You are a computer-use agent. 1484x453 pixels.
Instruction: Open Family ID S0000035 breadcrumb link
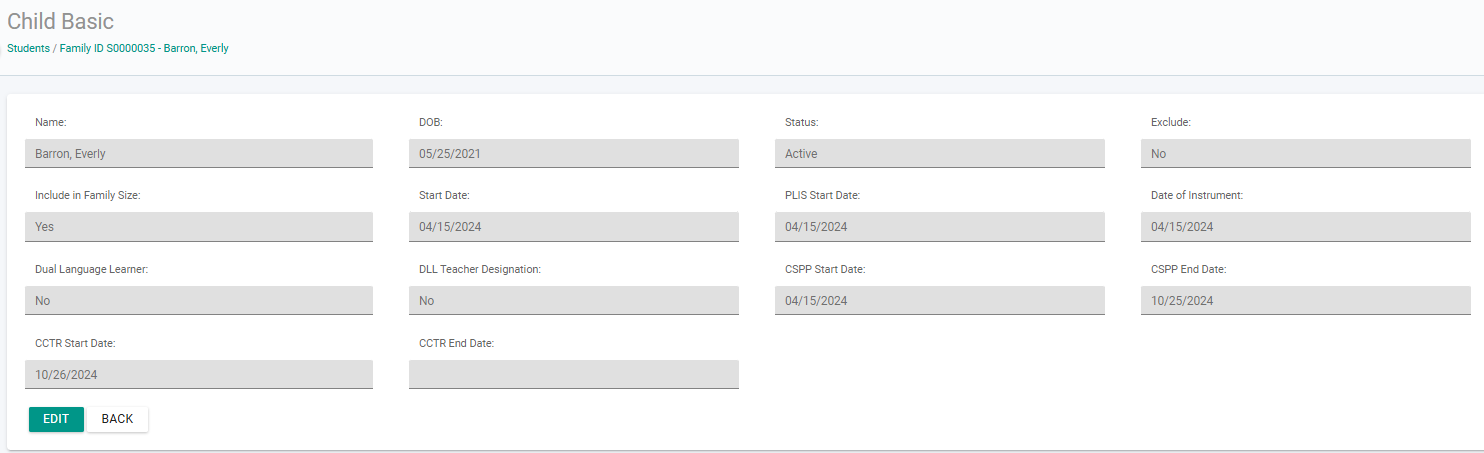pos(107,48)
